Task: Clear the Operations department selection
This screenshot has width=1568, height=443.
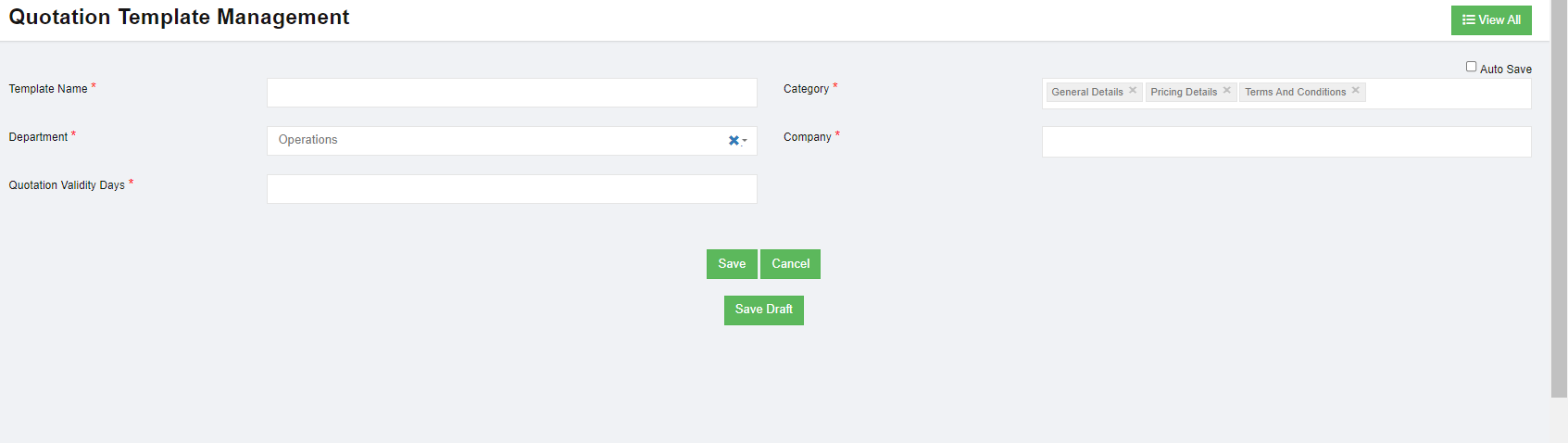Action: tap(734, 141)
